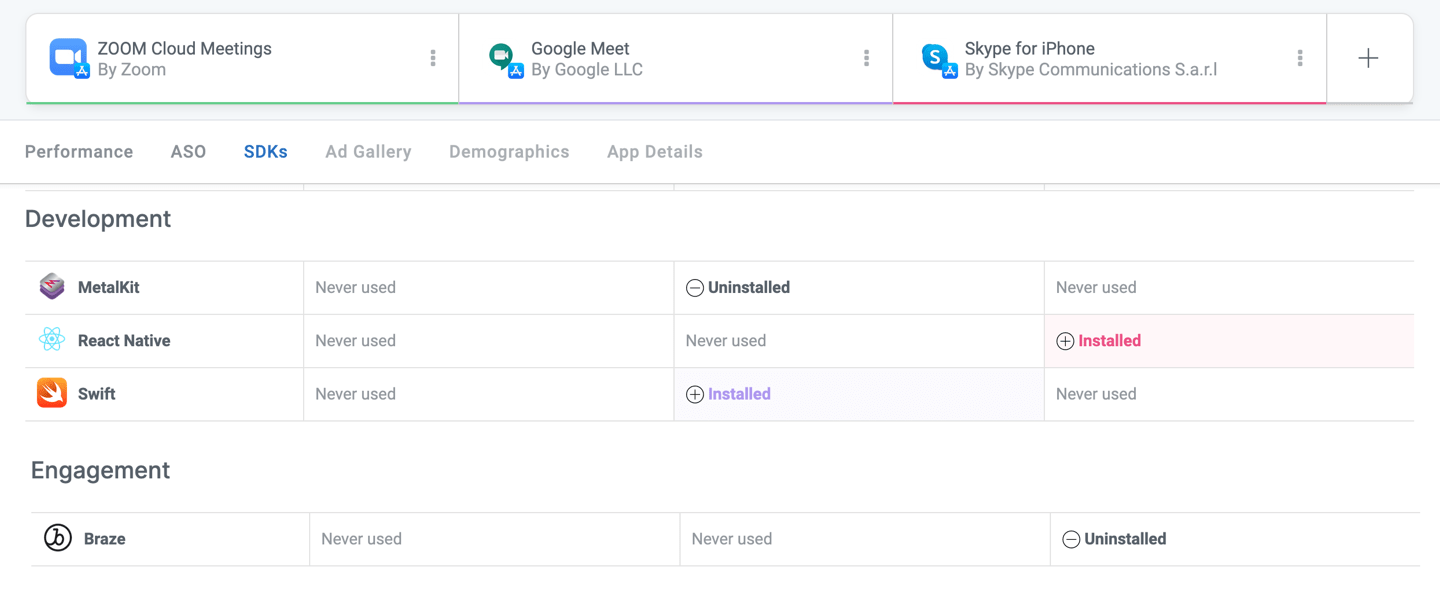Click the By Skype Communications S.a.r.l publisher

tap(1091, 70)
